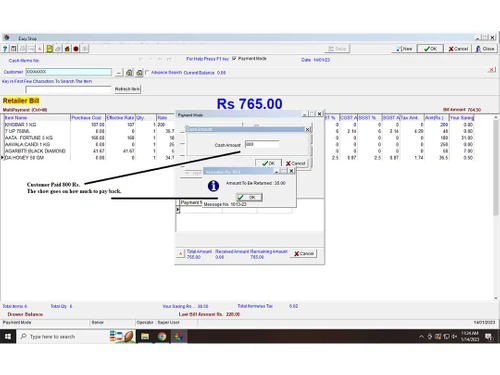The height and width of the screenshot is (375, 500).
Task: Click the Item Name column header
Action: 37,118
